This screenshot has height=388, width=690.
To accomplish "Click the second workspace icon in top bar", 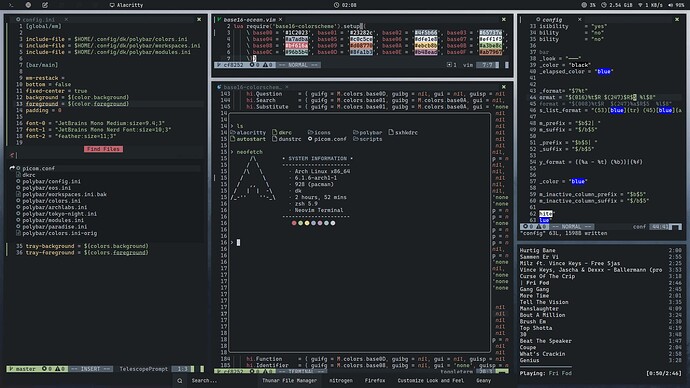I will [x=28, y=5].
